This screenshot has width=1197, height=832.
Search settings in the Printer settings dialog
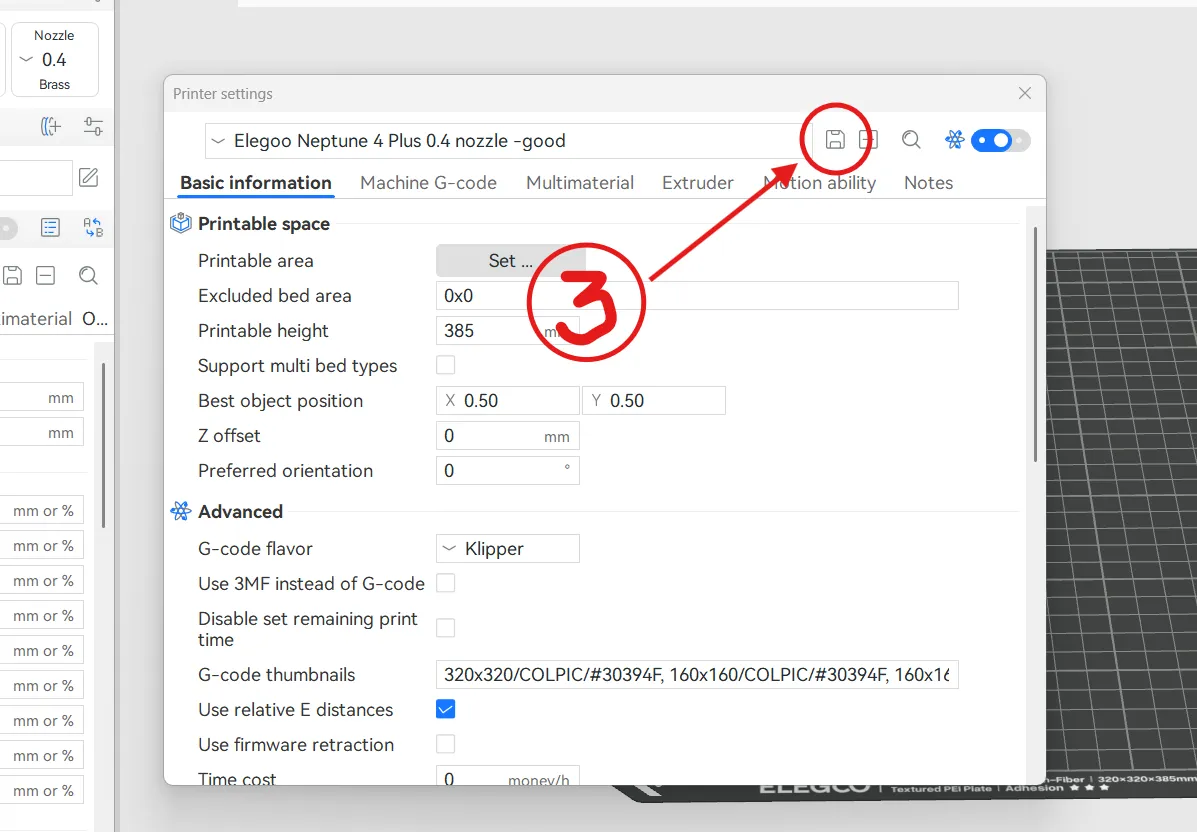tap(911, 140)
